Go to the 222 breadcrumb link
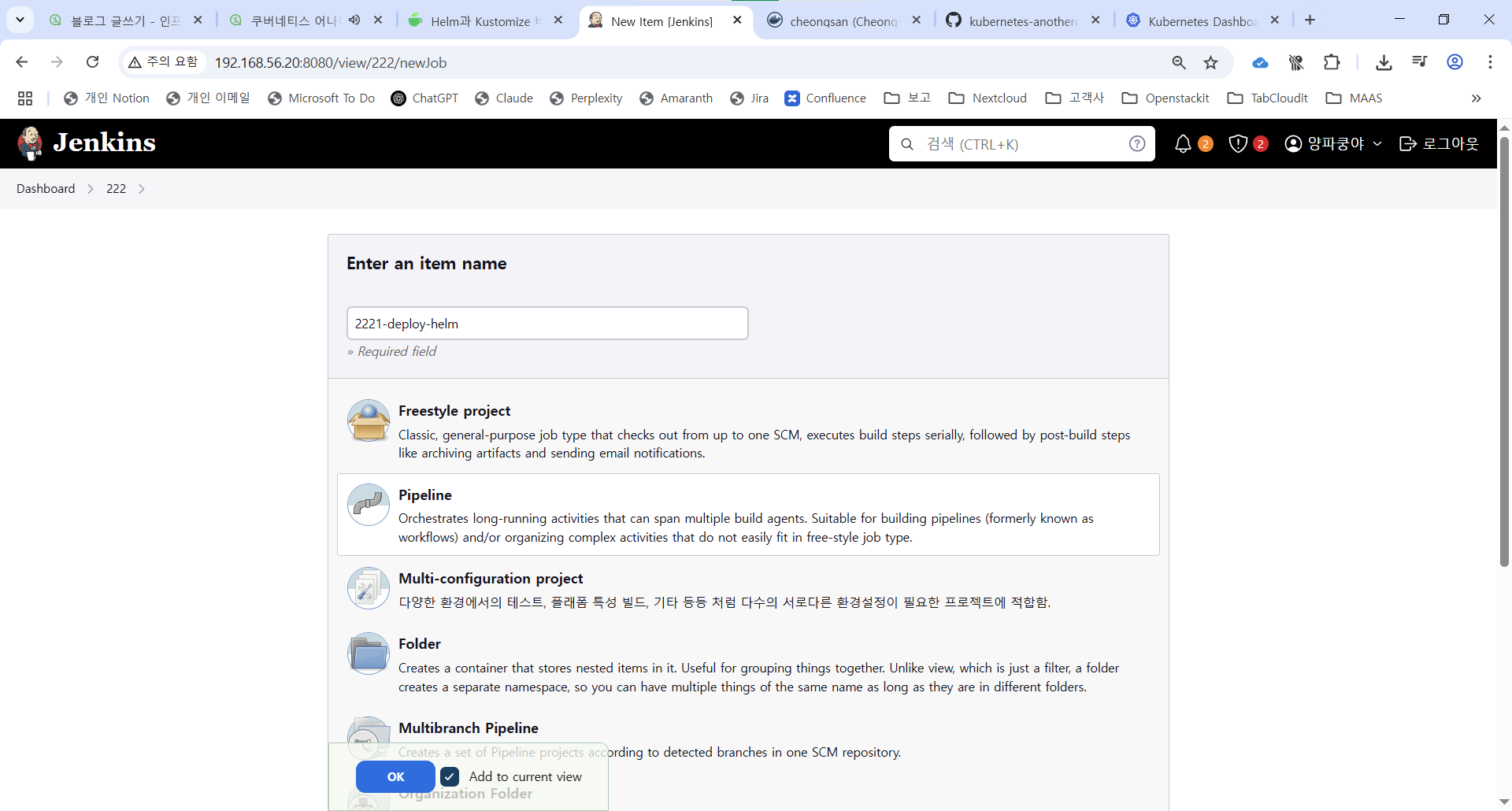1512x811 pixels. click(x=117, y=189)
